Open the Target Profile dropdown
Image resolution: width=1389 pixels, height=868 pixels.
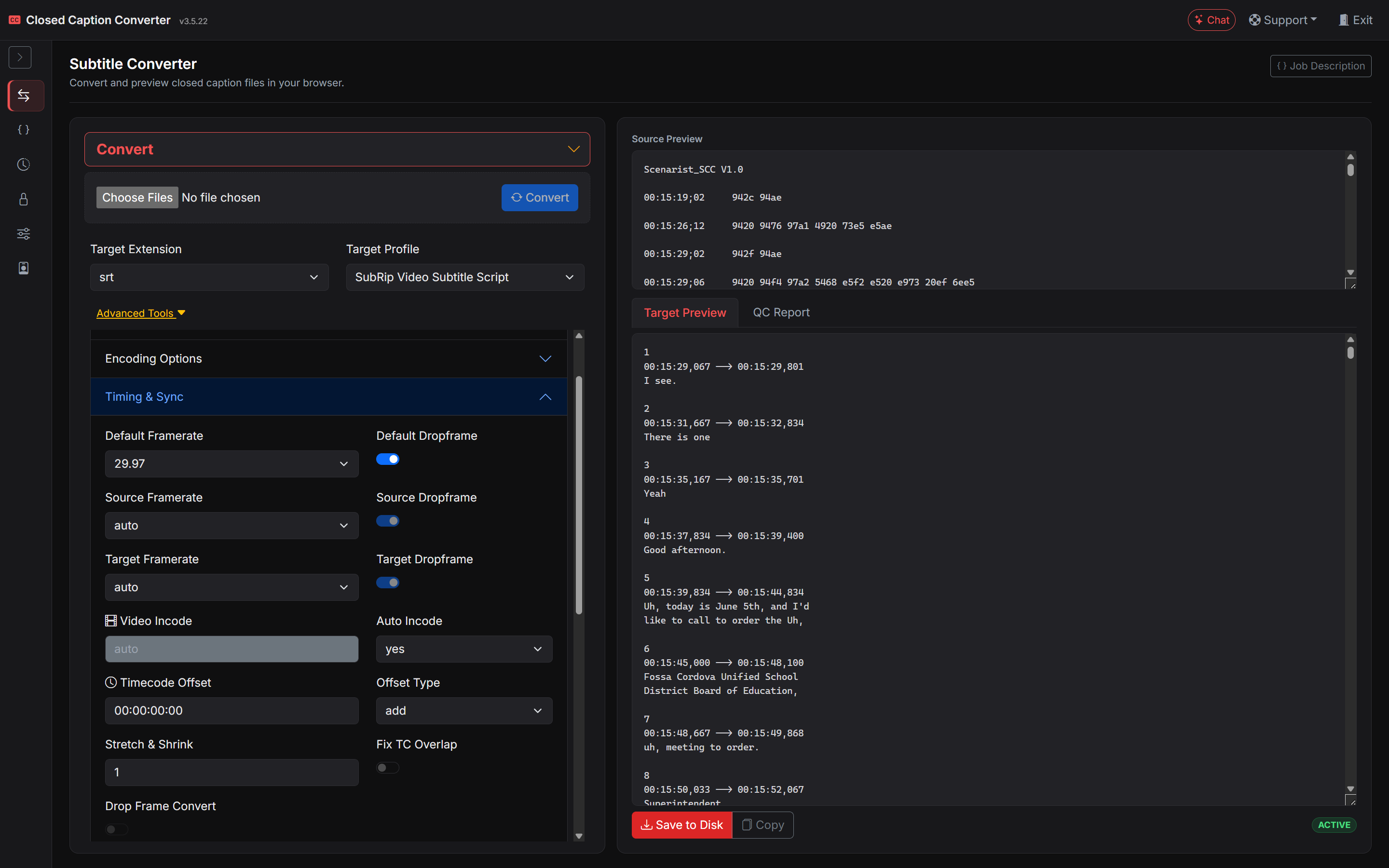[x=465, y=277]
